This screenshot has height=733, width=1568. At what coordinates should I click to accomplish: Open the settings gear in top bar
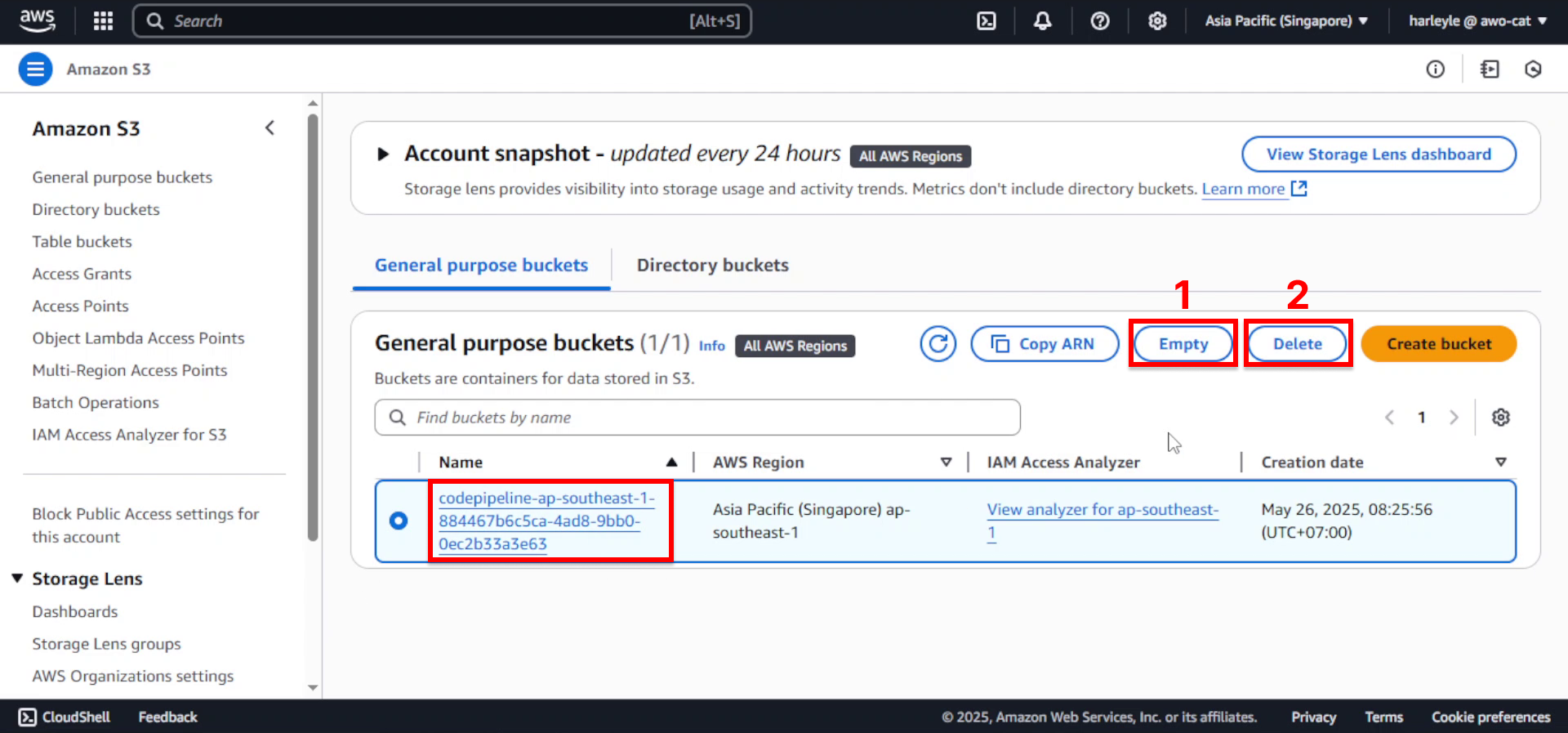tap(1157, 21)
